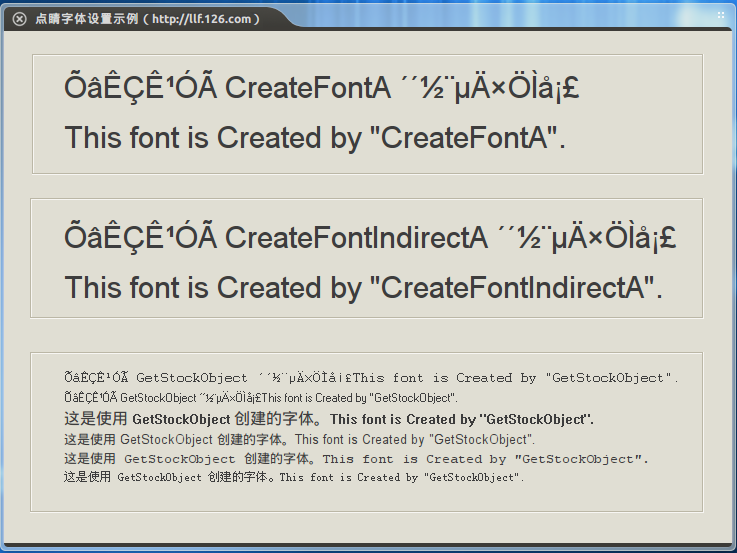The height and width of the screenshot is (553, 737).
Task: Click the line This font is Created by "CreateFontA".
Action: pos(315,138)
